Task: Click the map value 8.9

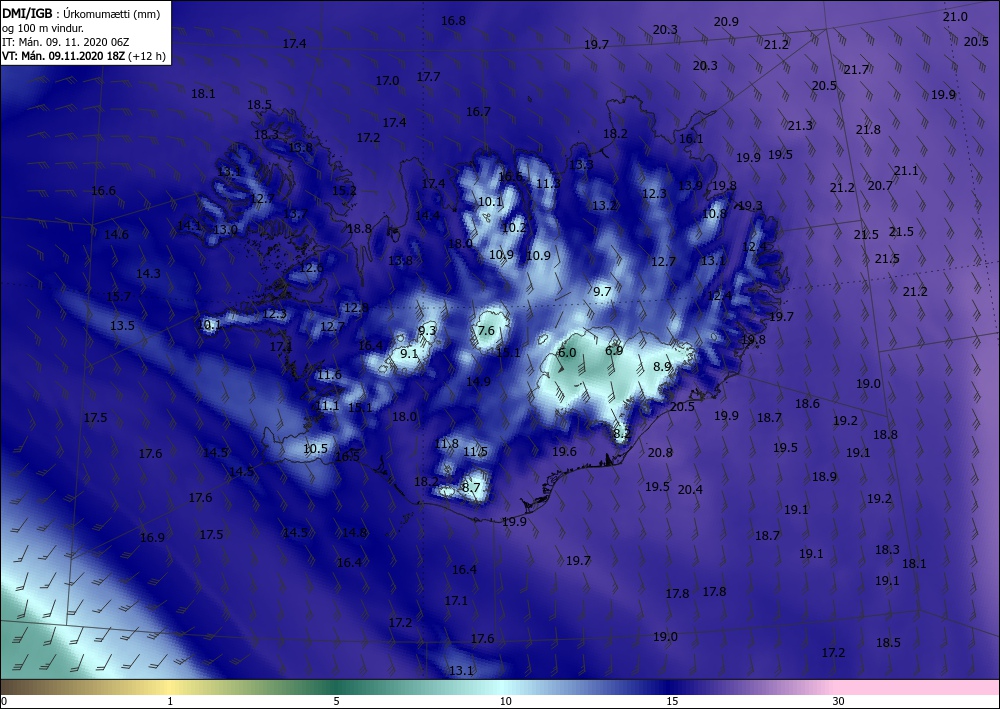Action: click(x=662, y=367)
